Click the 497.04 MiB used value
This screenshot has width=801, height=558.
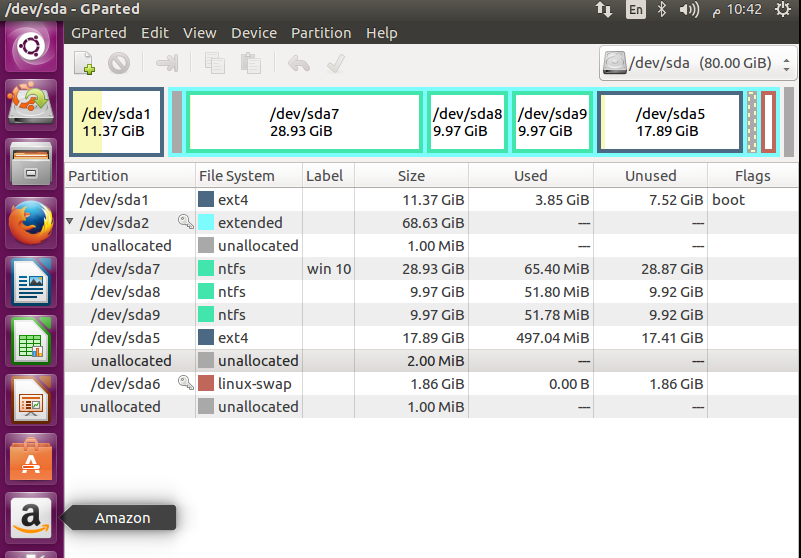click(x=552, y=338)
